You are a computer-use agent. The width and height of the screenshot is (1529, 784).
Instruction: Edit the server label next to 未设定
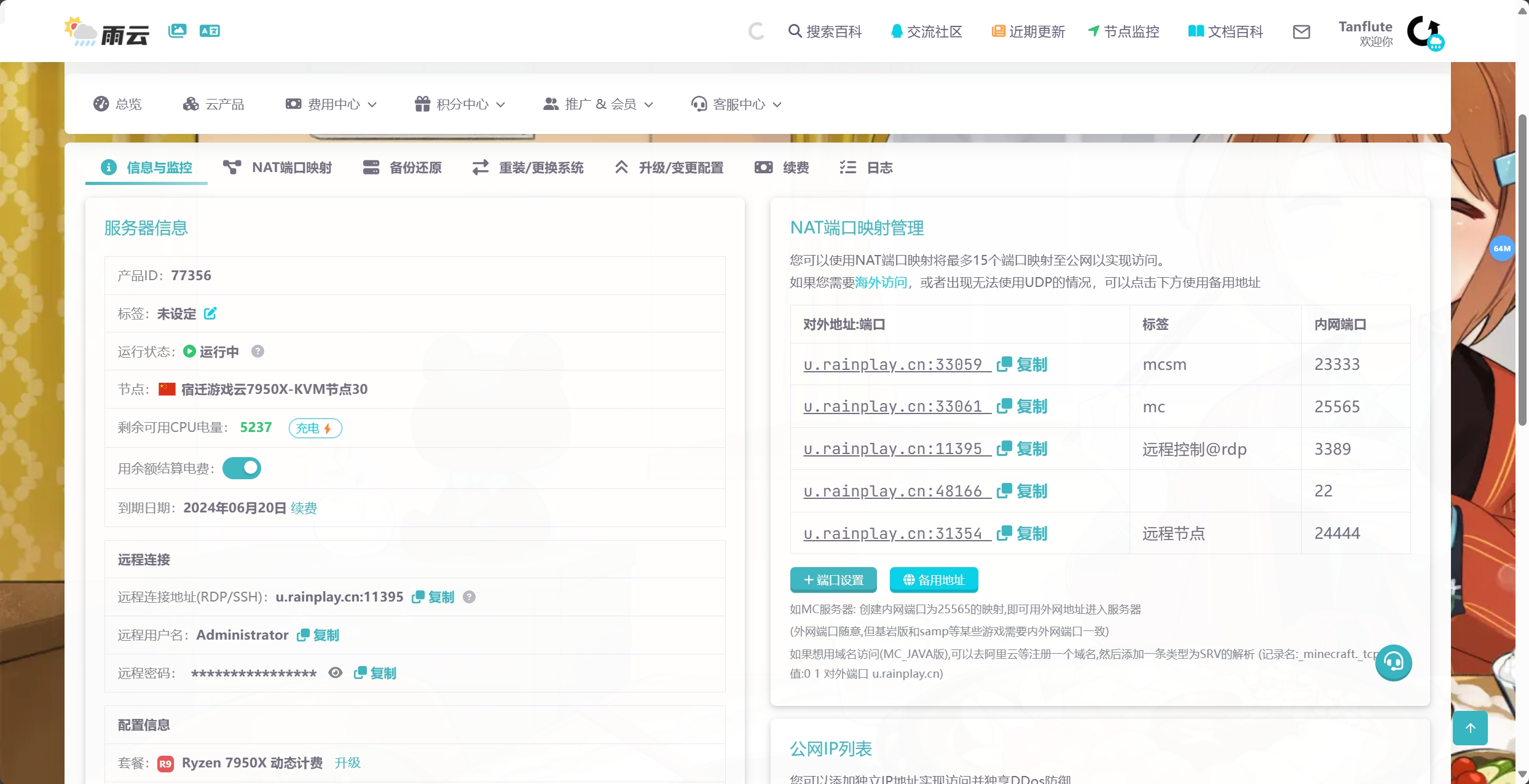coord(211,313)
